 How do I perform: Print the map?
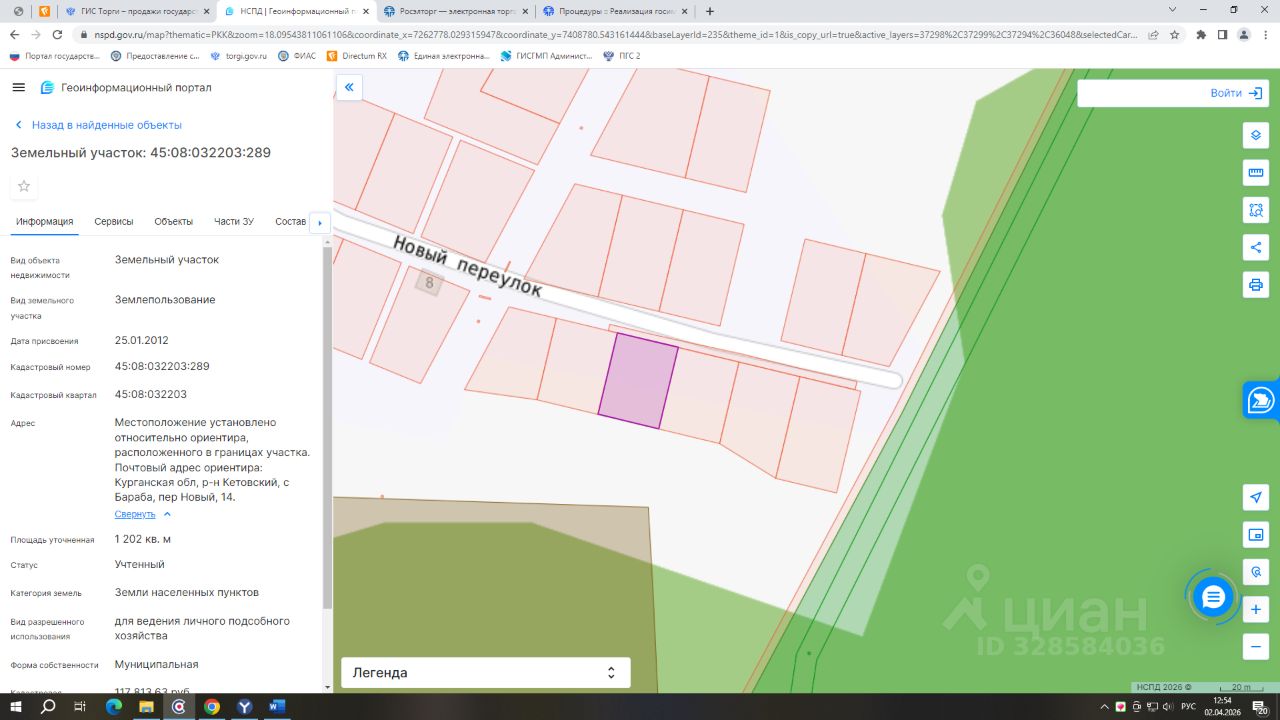click(1256, 284)
